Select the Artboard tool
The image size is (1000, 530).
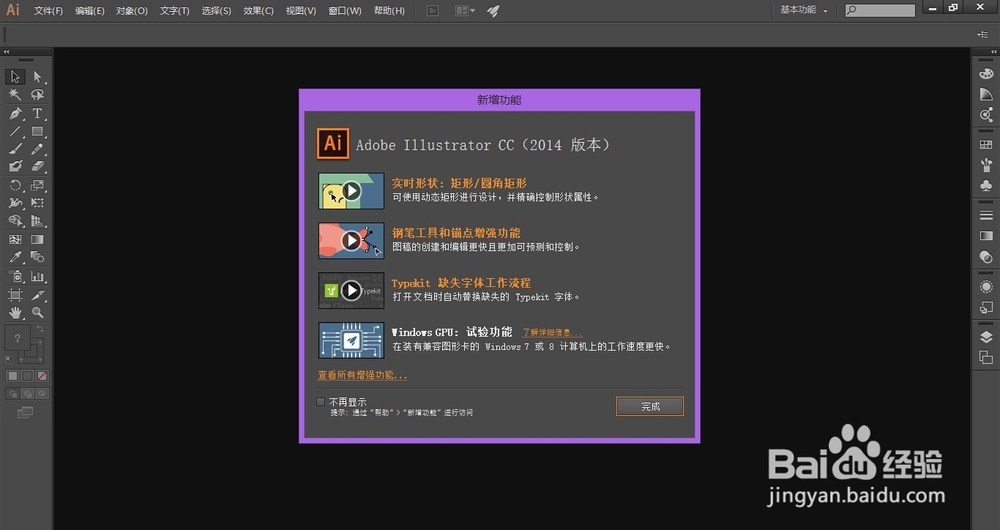point(15,295)
